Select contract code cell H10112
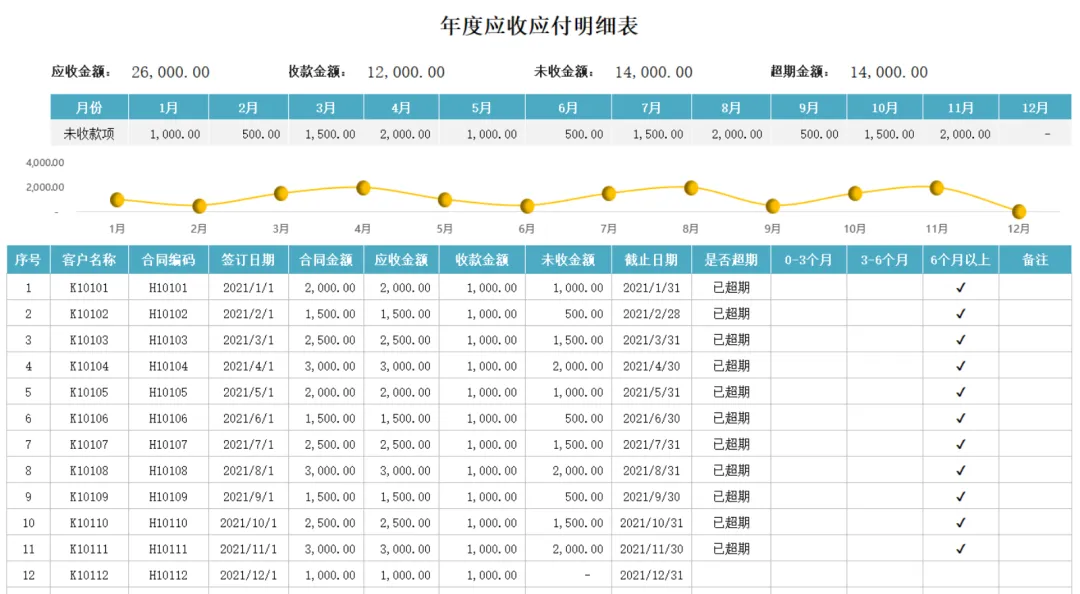This screenshot has height=594, width=1080. pos(168,576)
